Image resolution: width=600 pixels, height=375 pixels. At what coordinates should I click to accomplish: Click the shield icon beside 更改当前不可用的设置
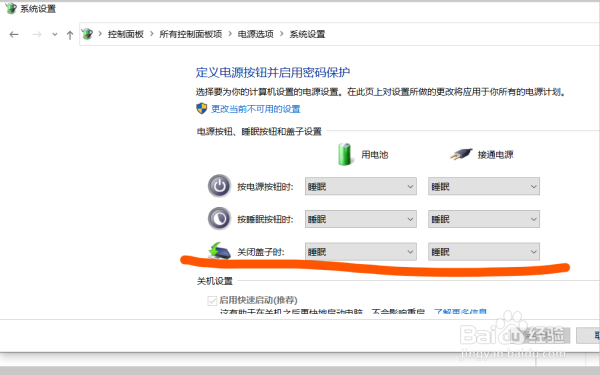tap(202, 109)
